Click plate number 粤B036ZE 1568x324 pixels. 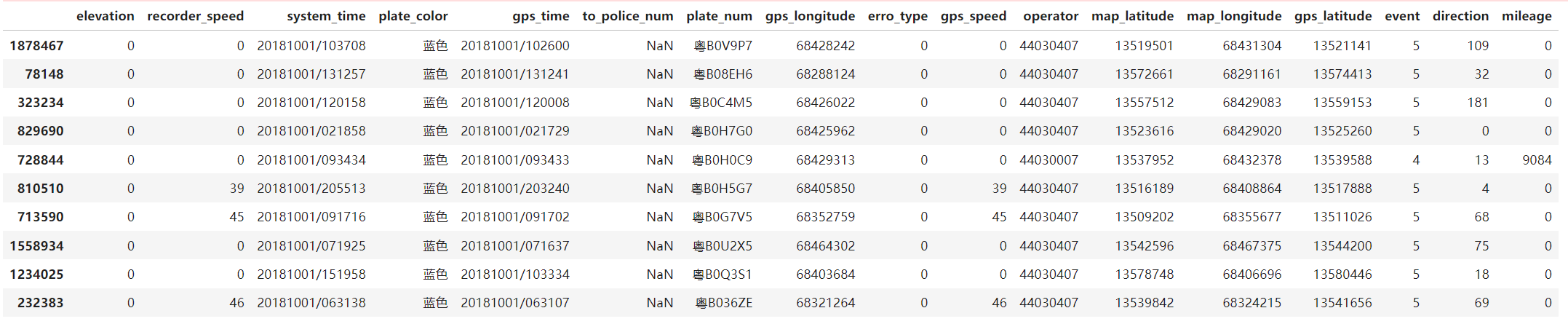click(x=724, y=303)
